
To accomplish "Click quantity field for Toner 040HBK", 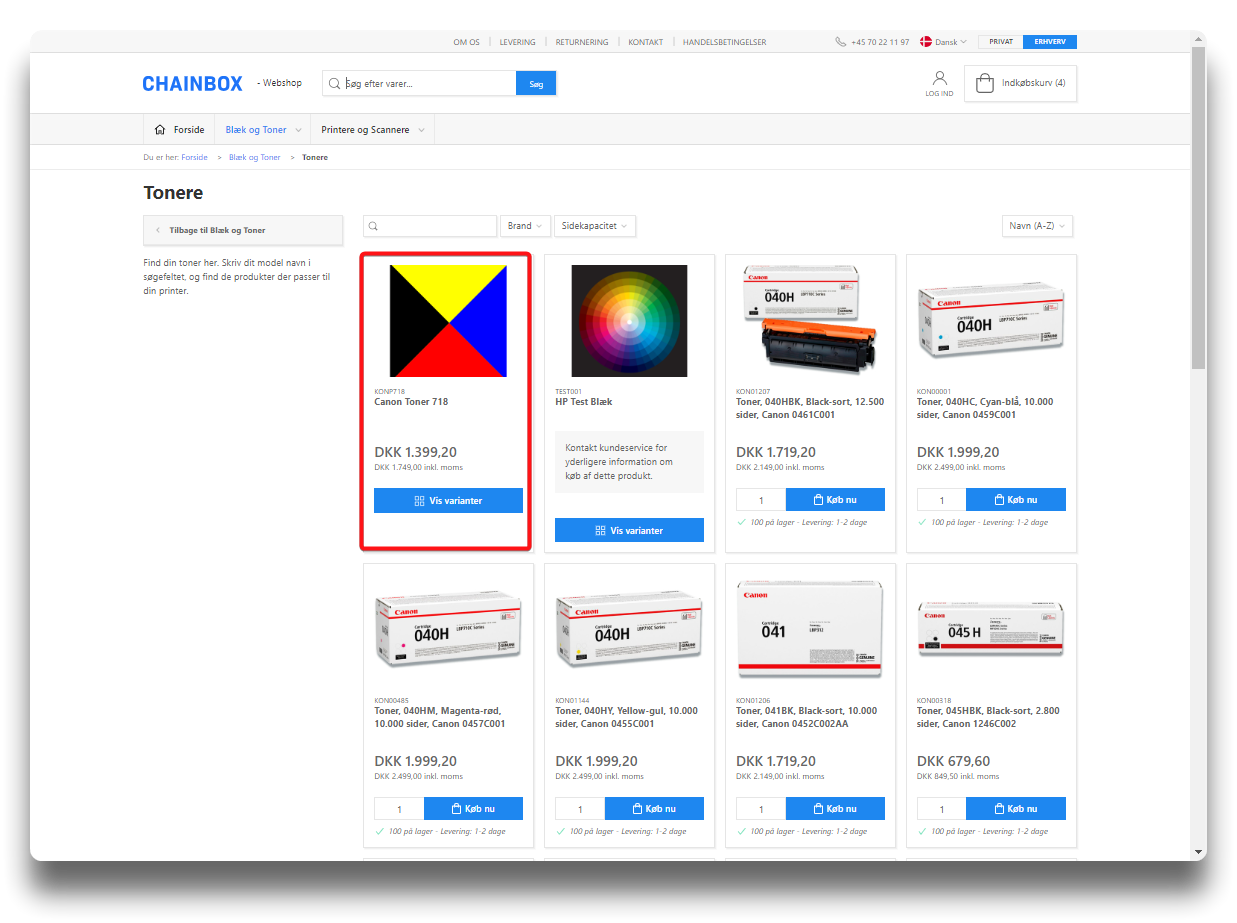I will point(761,500).
